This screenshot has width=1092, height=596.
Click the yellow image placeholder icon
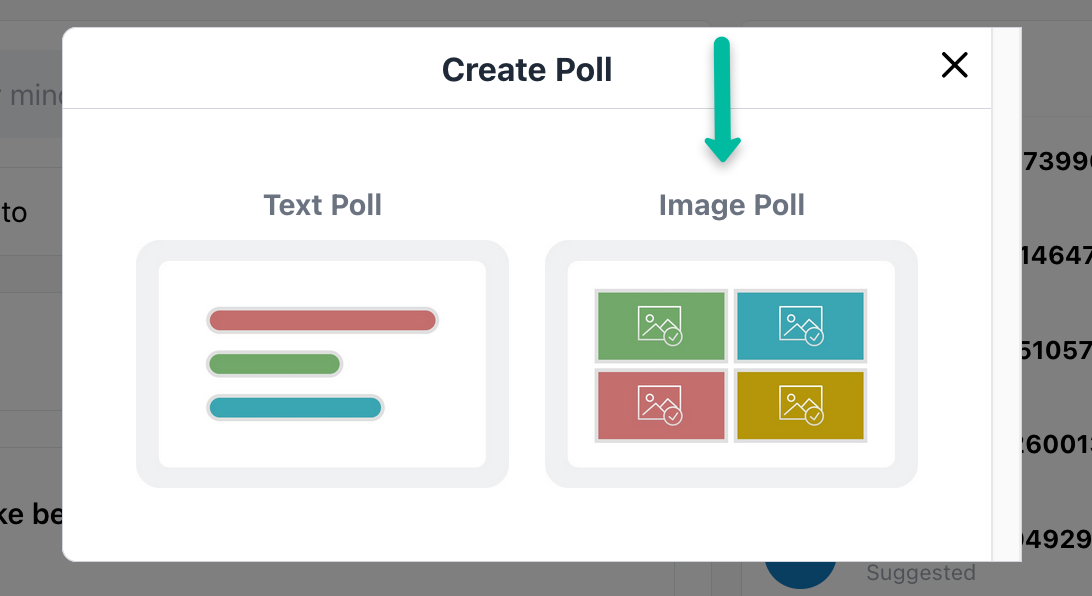coord(800,405)
